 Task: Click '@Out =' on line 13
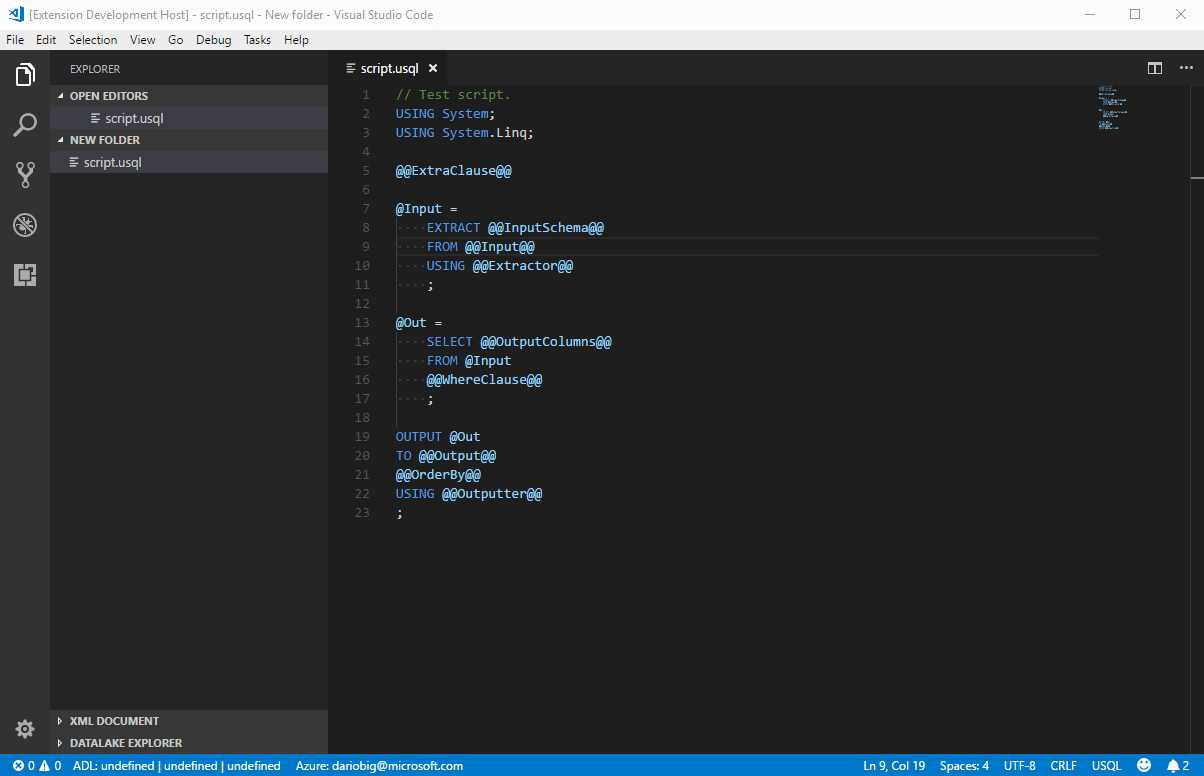419,323
